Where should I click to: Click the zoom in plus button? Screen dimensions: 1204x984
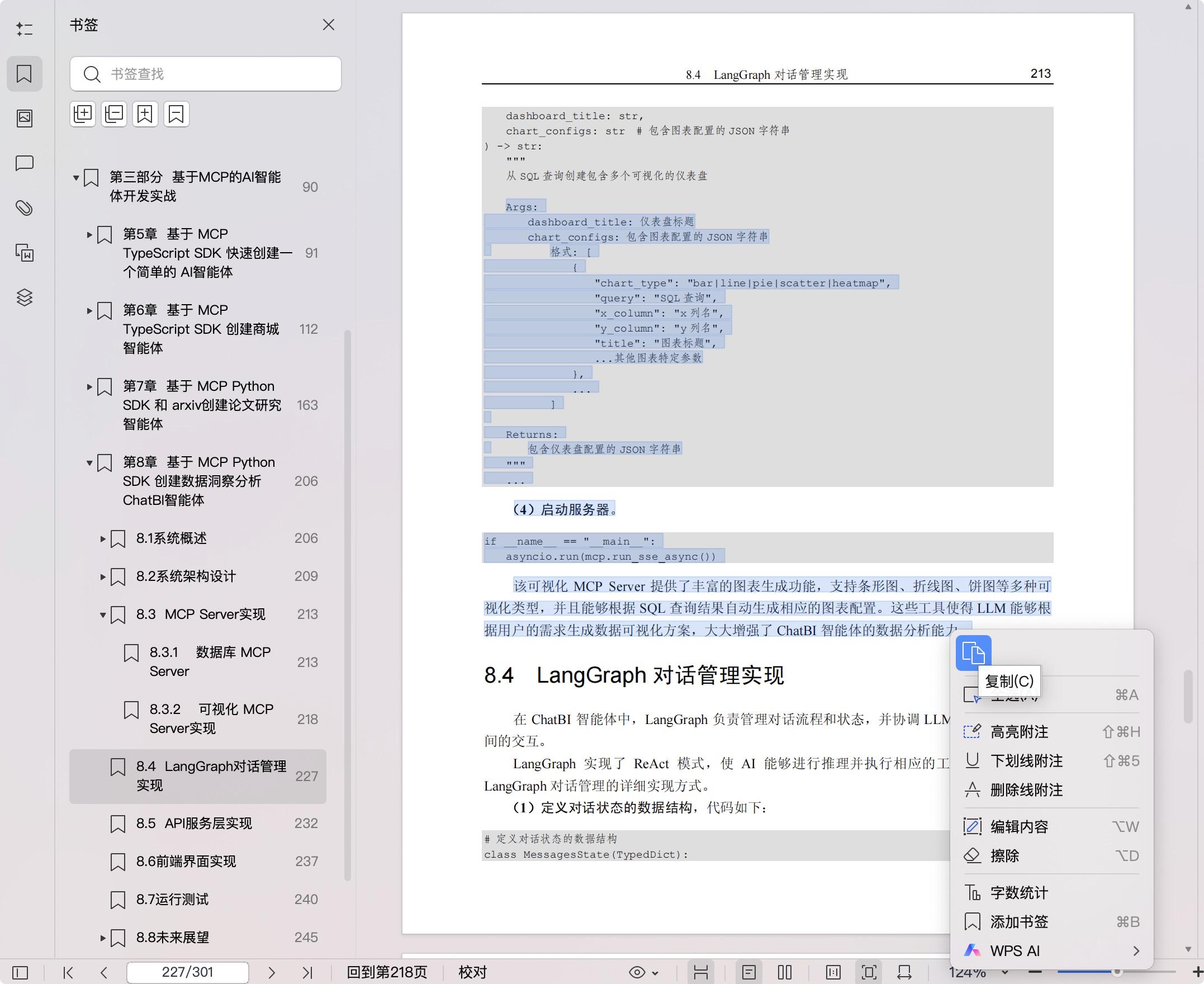pos(1197,973)
